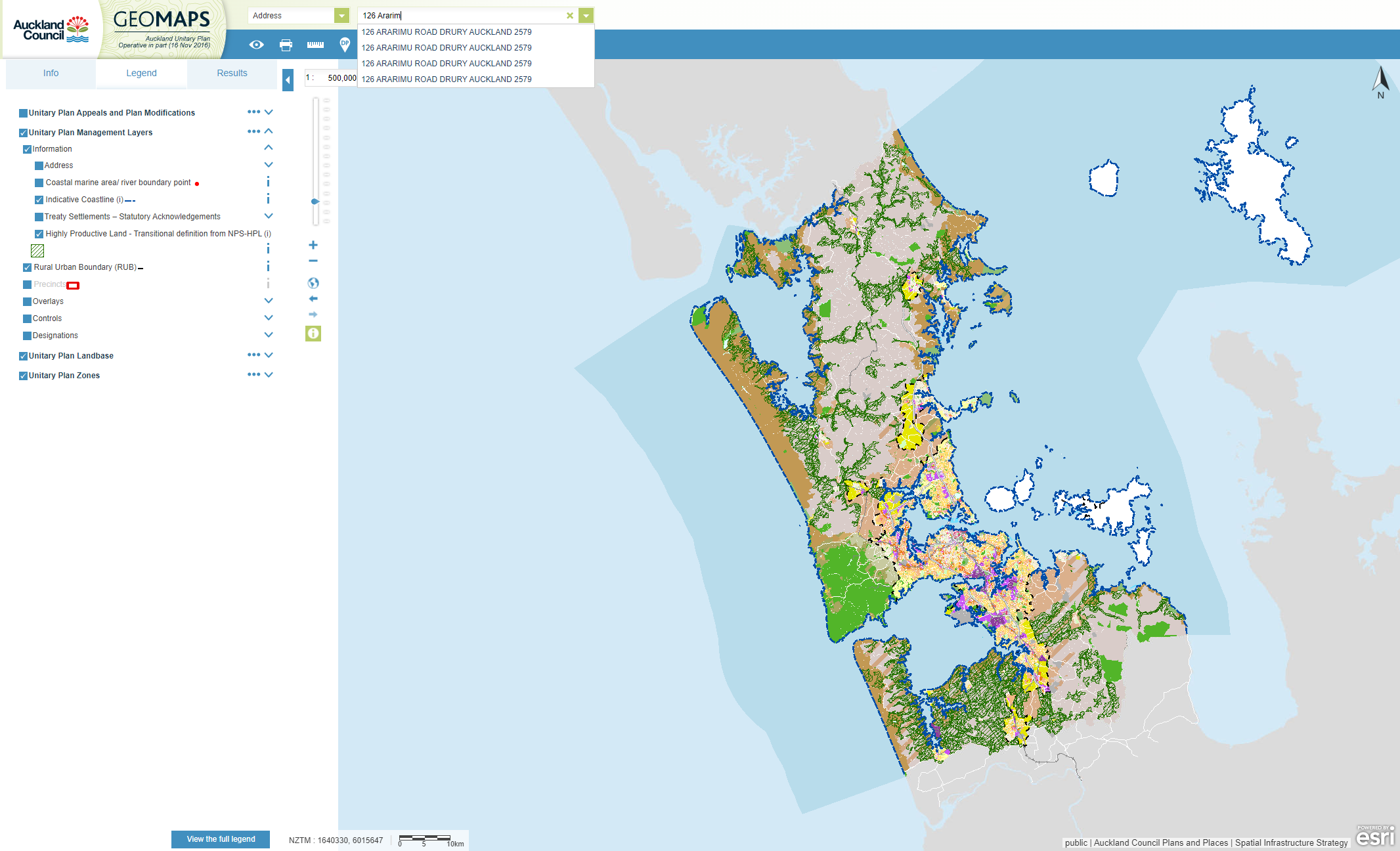Uncheck Unitary Plan Management Layers
The width and height of the screenshot is (1400, 851).
tap(24, 133)
